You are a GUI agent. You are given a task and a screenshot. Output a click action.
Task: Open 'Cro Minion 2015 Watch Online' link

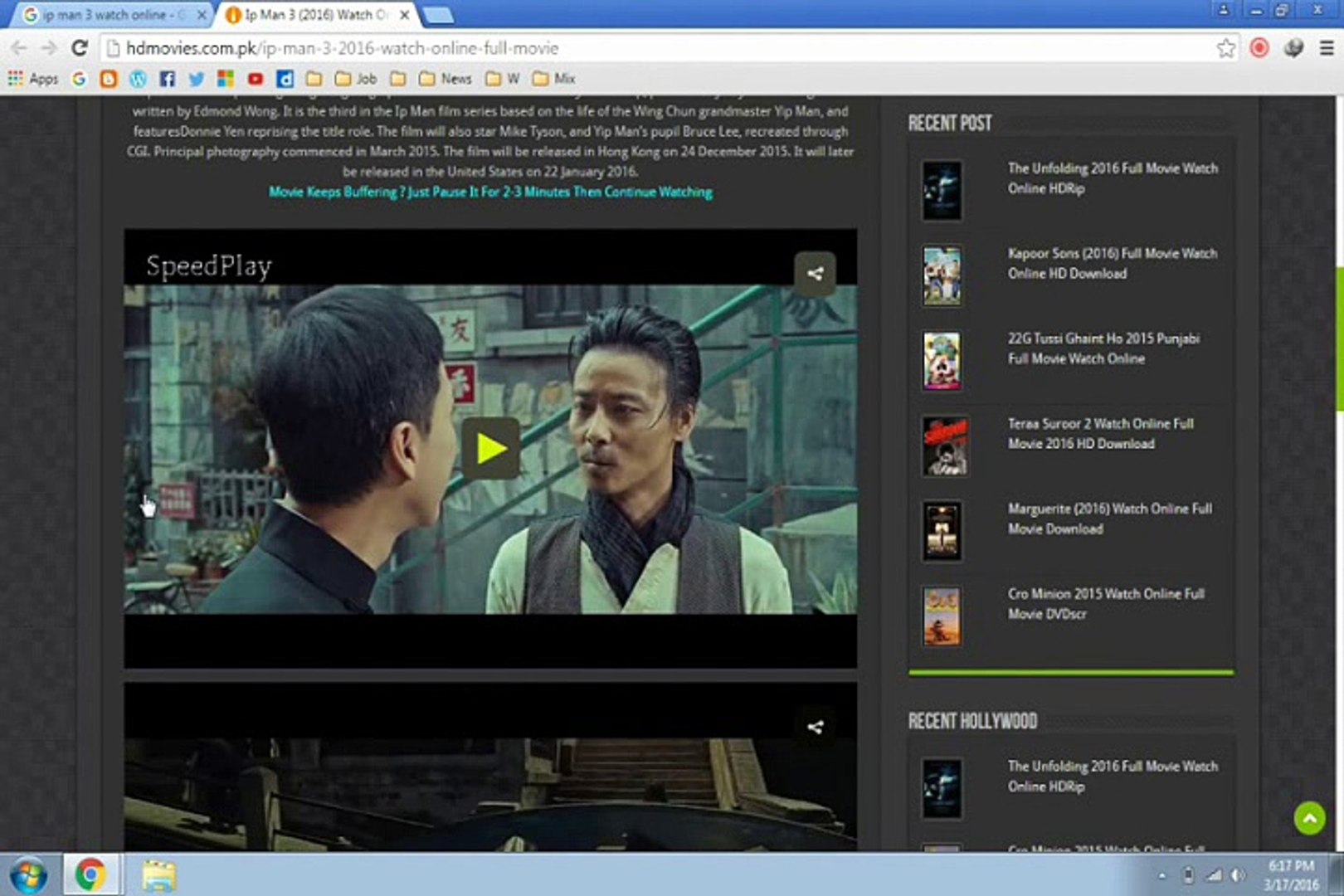pyautogui.click(x=1106, y=604)
